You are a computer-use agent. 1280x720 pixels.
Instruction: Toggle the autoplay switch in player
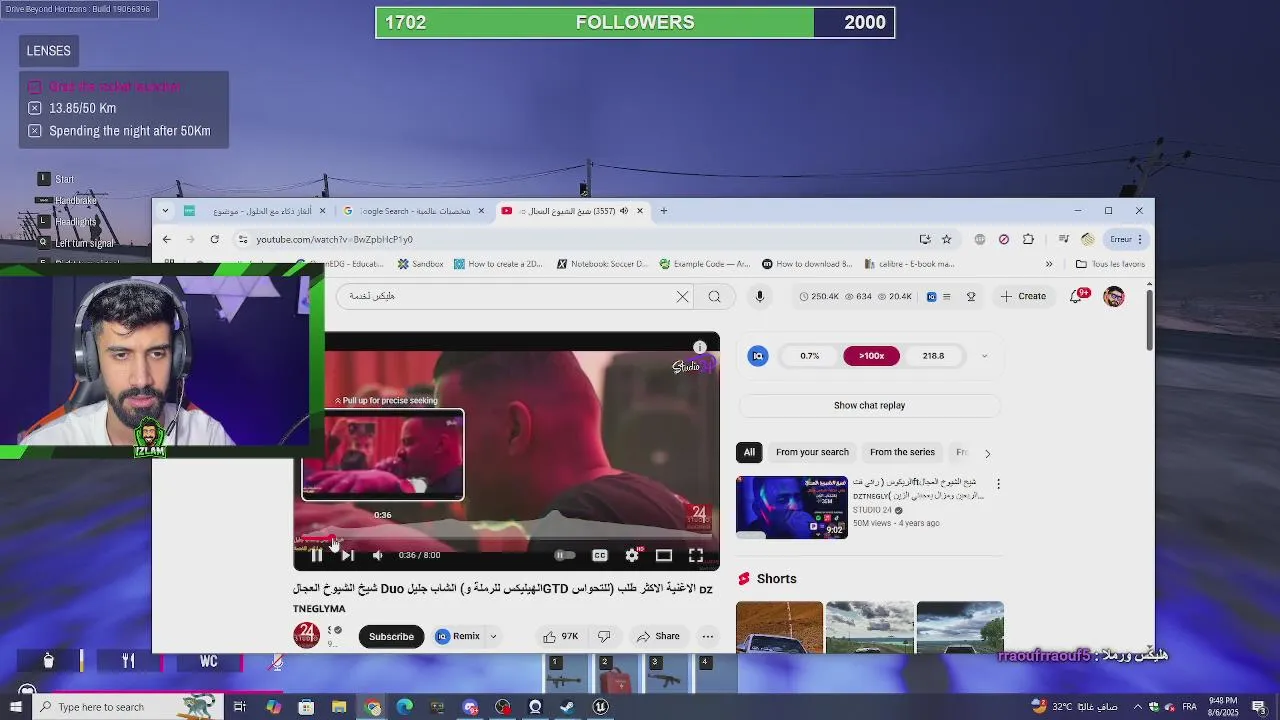(565, 555)
